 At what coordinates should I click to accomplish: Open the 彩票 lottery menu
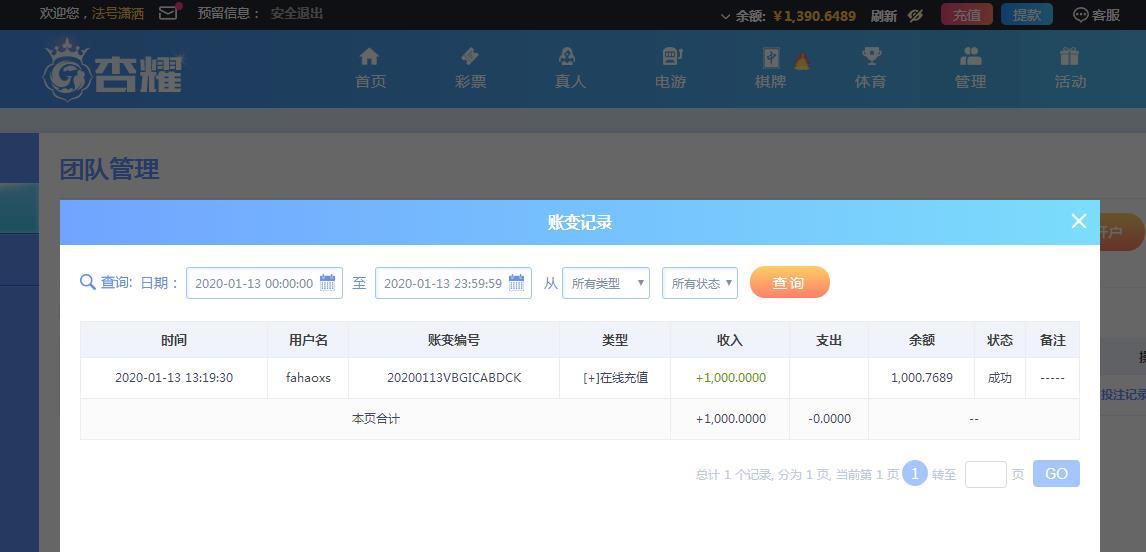(470, 68)
